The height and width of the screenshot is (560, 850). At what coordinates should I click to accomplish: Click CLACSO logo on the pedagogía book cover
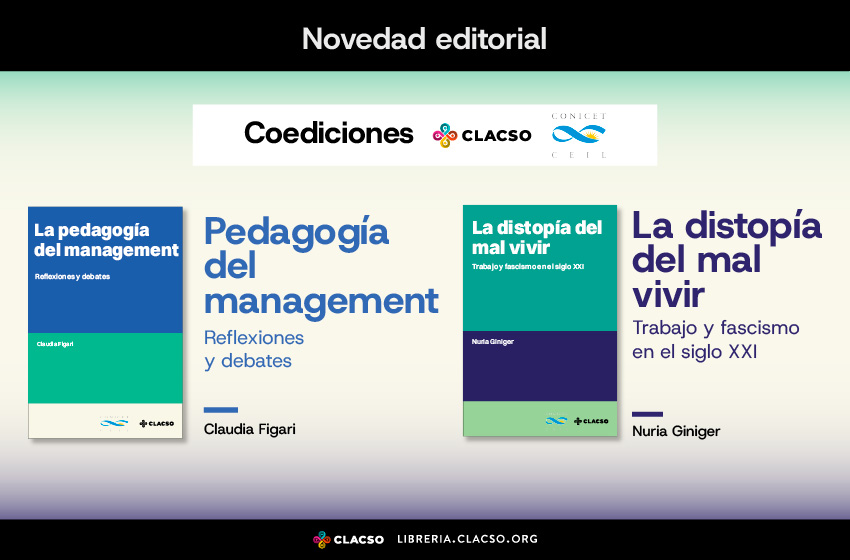point(157,423)
